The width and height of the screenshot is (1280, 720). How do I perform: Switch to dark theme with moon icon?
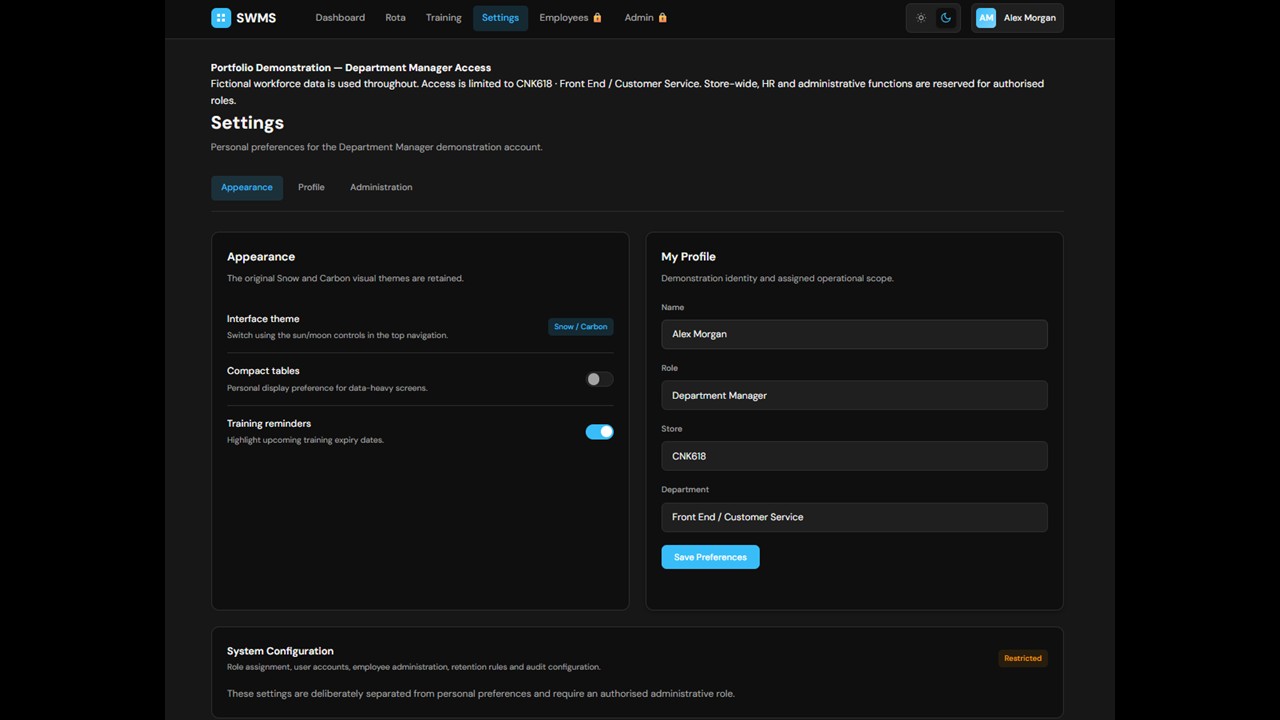pyautogui.click(x=945, y=18)
